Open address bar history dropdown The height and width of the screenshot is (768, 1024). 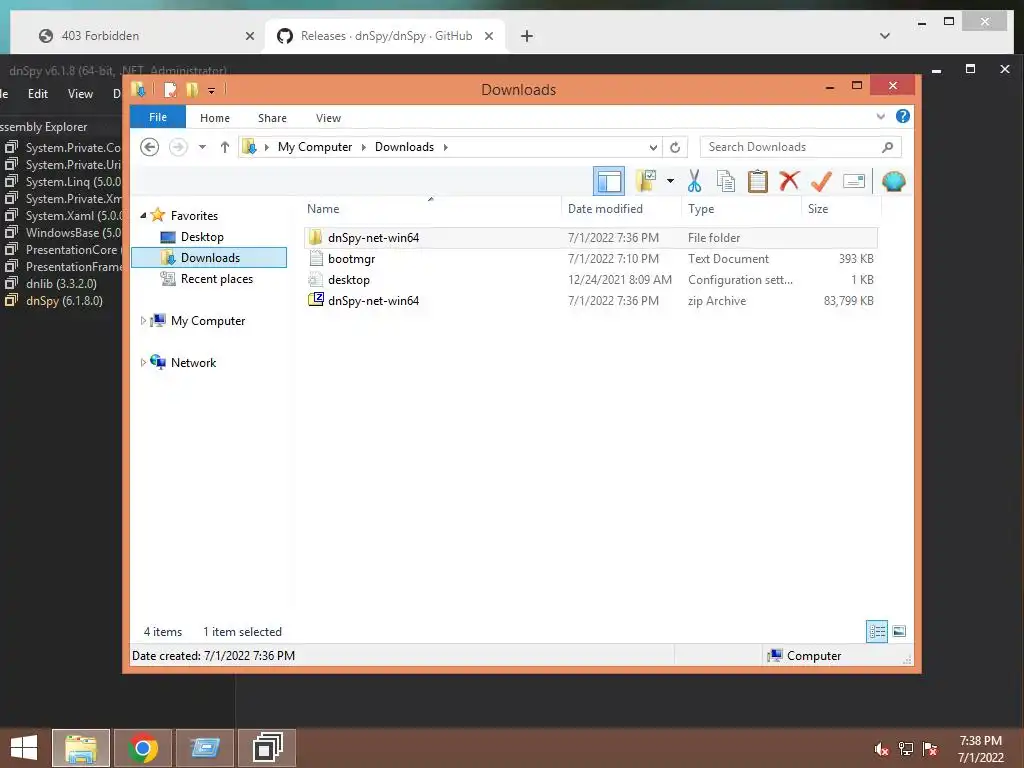pos(653,147)
